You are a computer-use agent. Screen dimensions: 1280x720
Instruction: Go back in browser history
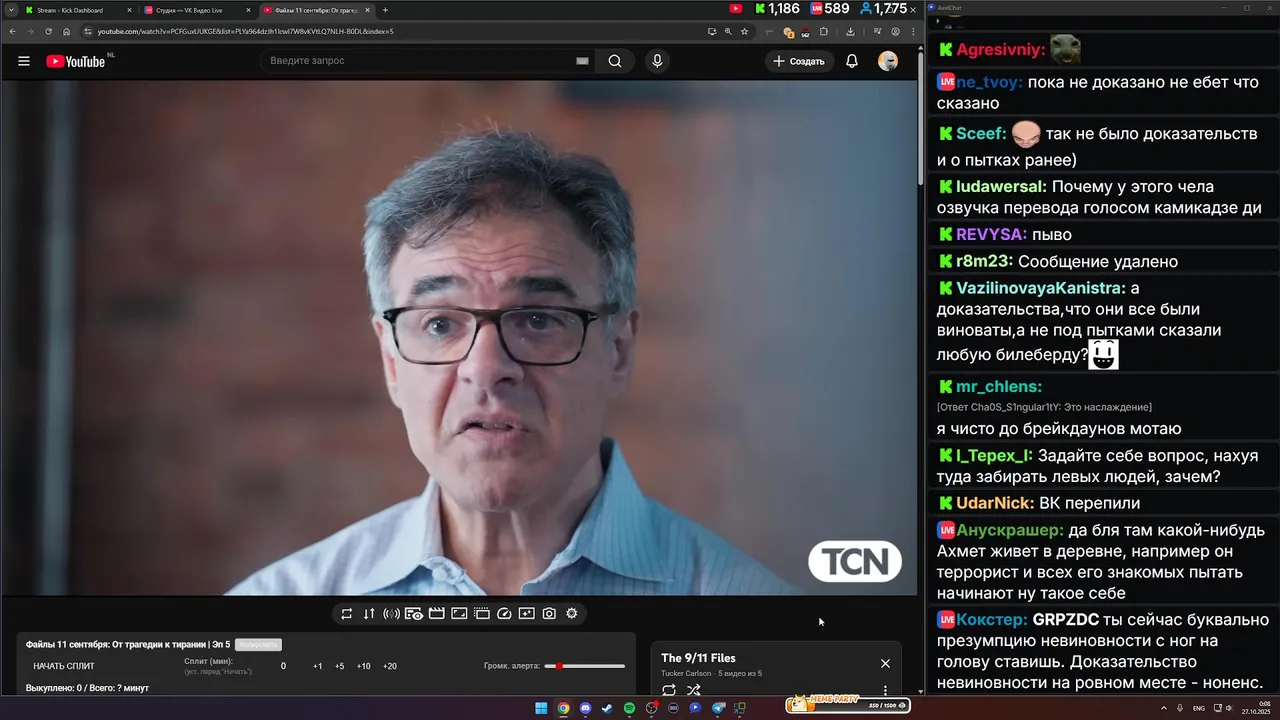(x=12, y=31)
